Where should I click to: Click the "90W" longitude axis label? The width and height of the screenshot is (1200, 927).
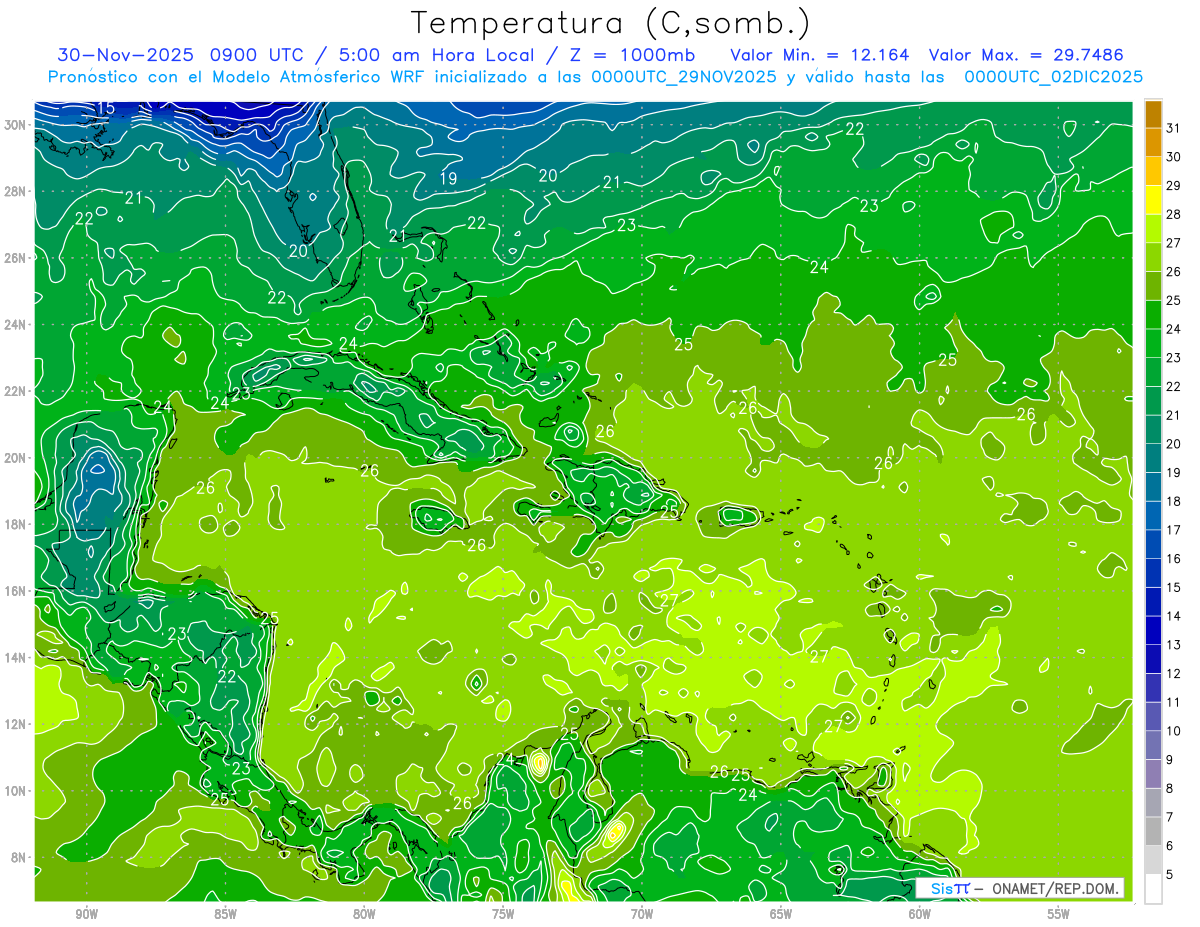86,914
